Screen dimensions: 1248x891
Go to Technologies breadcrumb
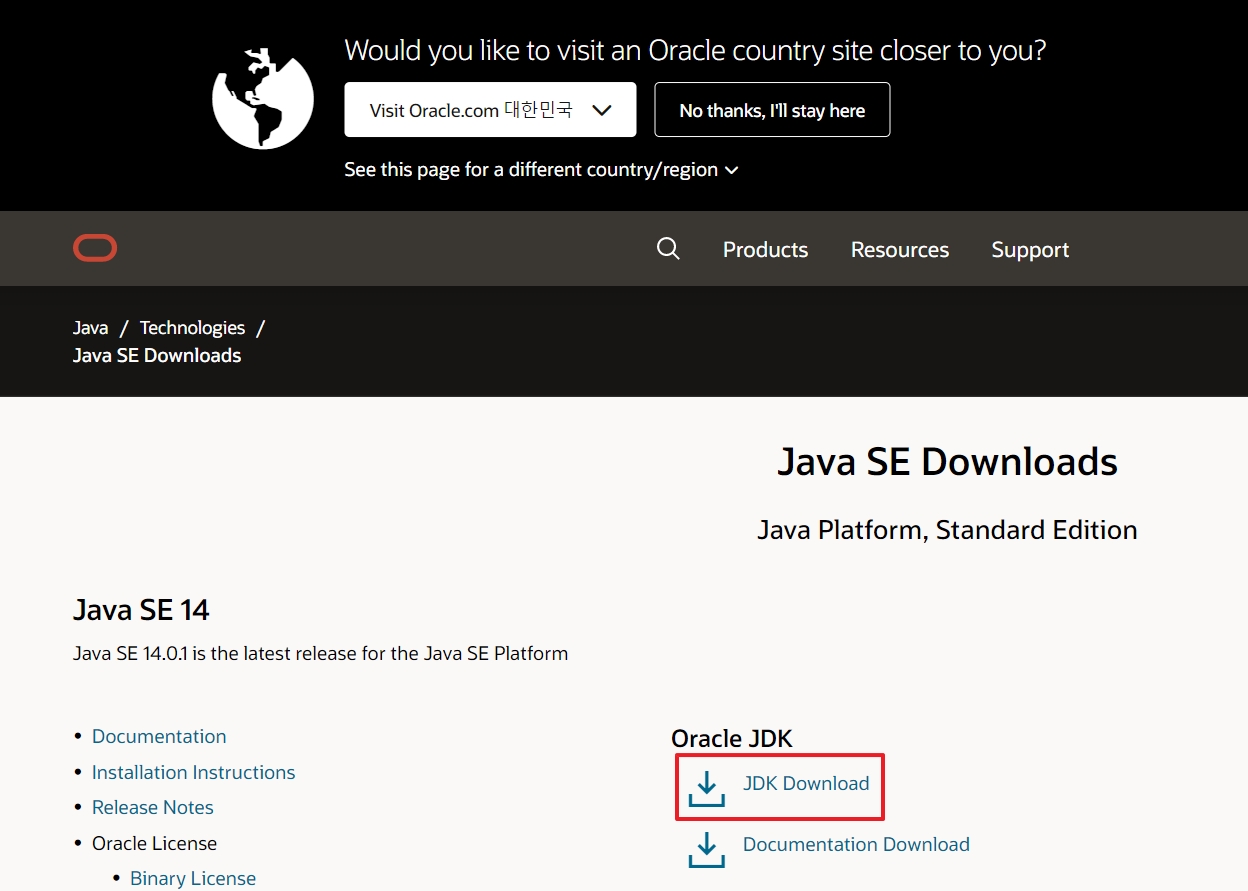(192, 328)
